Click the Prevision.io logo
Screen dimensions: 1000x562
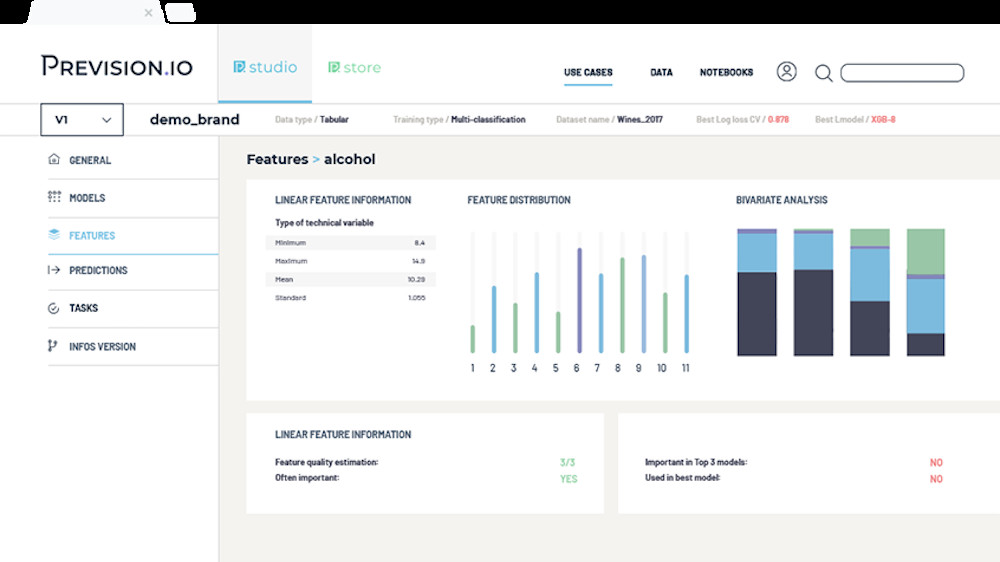pyautogui.click(x=117, y=67)
